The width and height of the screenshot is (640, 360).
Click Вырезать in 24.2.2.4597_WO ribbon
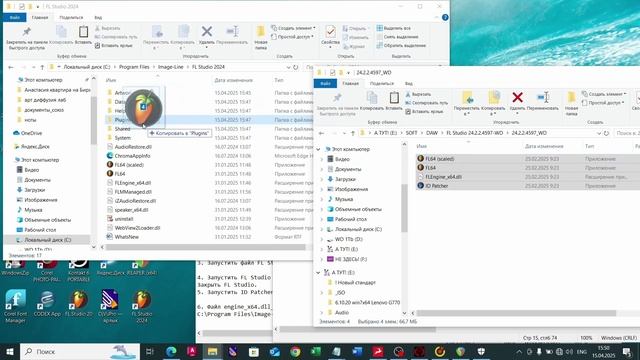418,94
